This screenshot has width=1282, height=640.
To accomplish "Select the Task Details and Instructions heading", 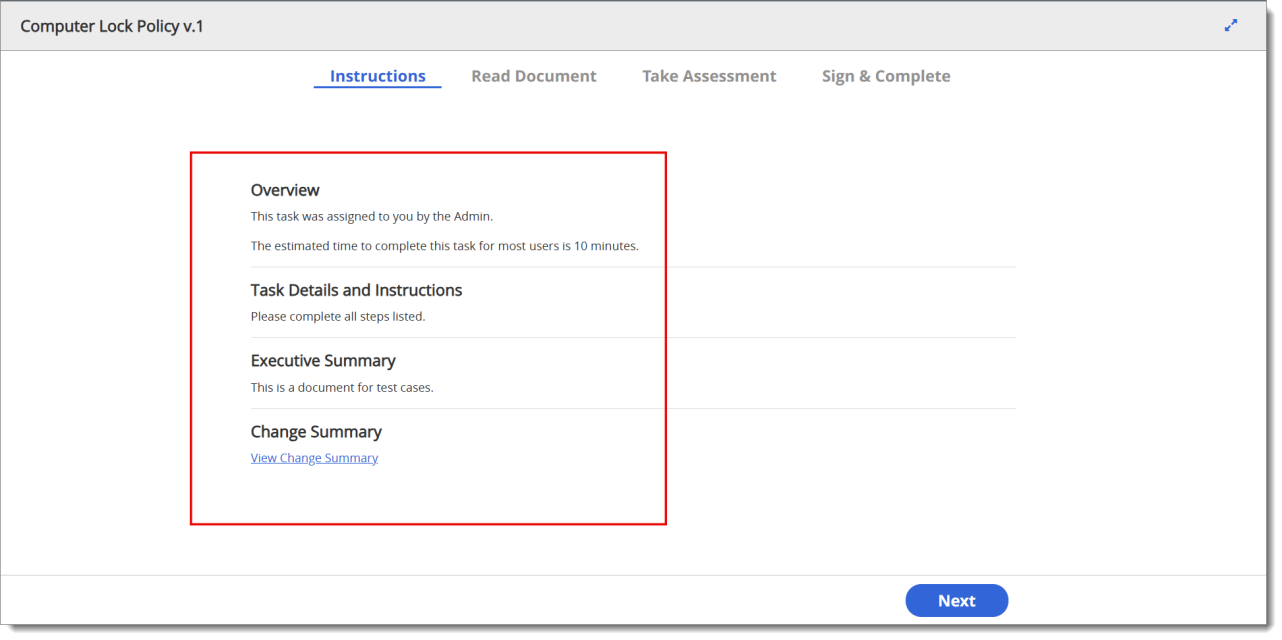I will [356, 290].
